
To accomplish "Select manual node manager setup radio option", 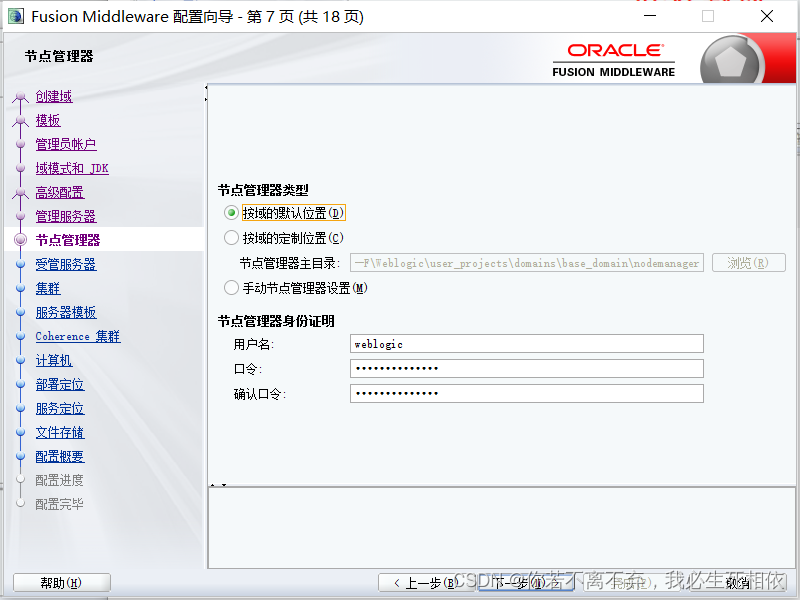I will [231, 288].
